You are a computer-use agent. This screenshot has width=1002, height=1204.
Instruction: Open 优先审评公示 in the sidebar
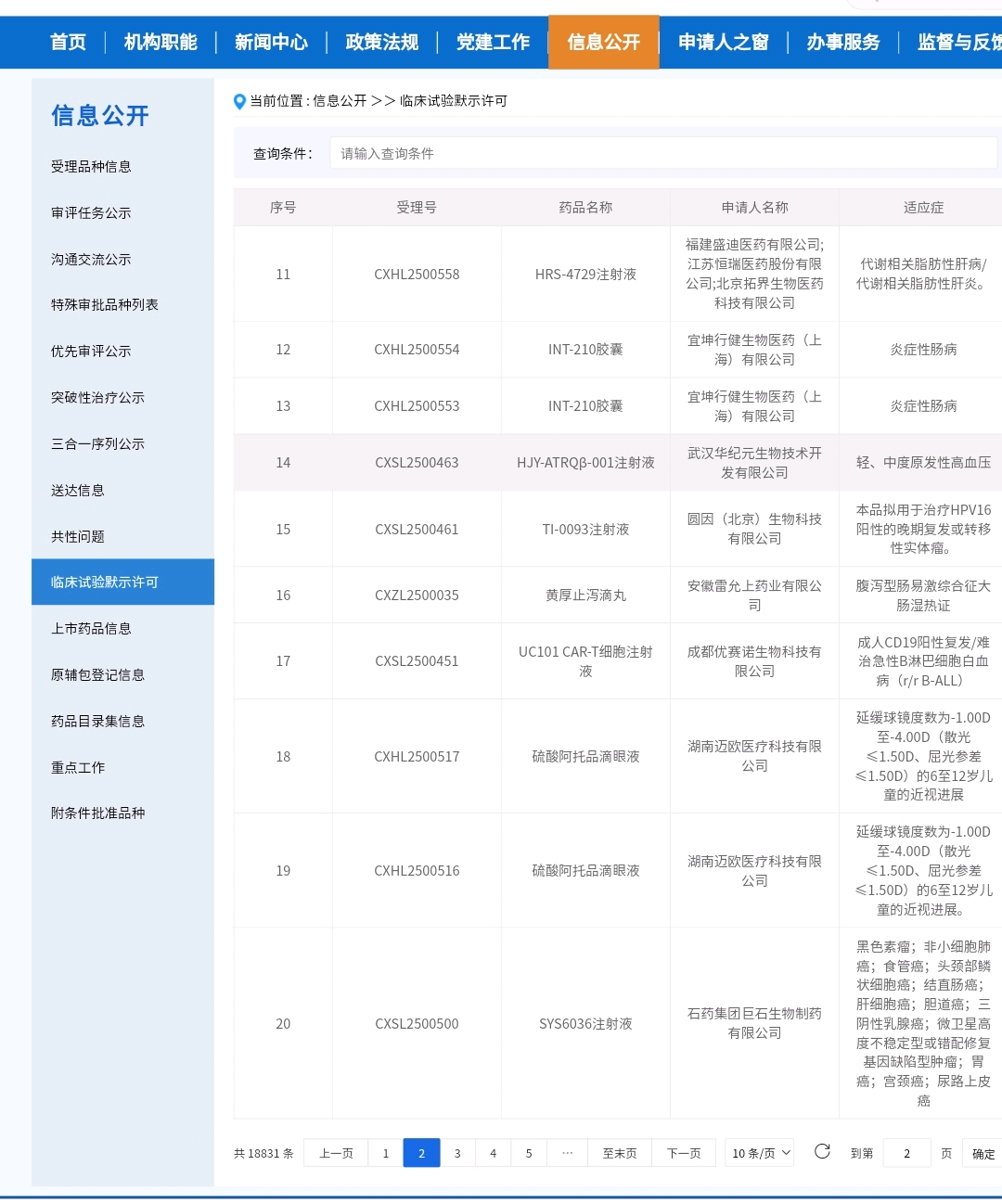[91, 352]
